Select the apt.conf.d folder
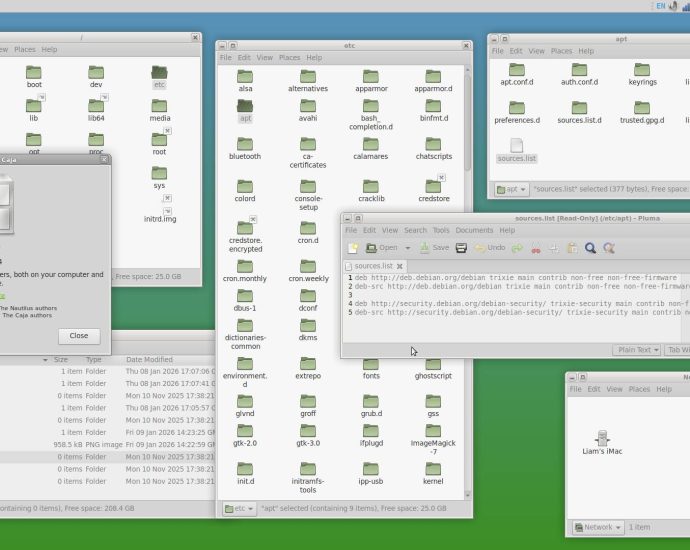The width and height of the screenshot is (690, 550). pyautogui.click(x=517, y=74)
